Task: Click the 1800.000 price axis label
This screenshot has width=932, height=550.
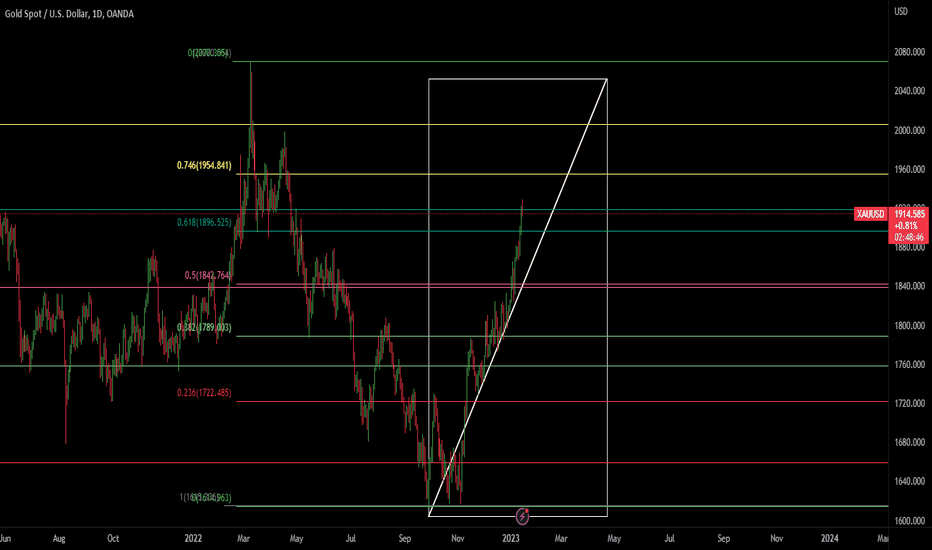Action: point(909,326)
